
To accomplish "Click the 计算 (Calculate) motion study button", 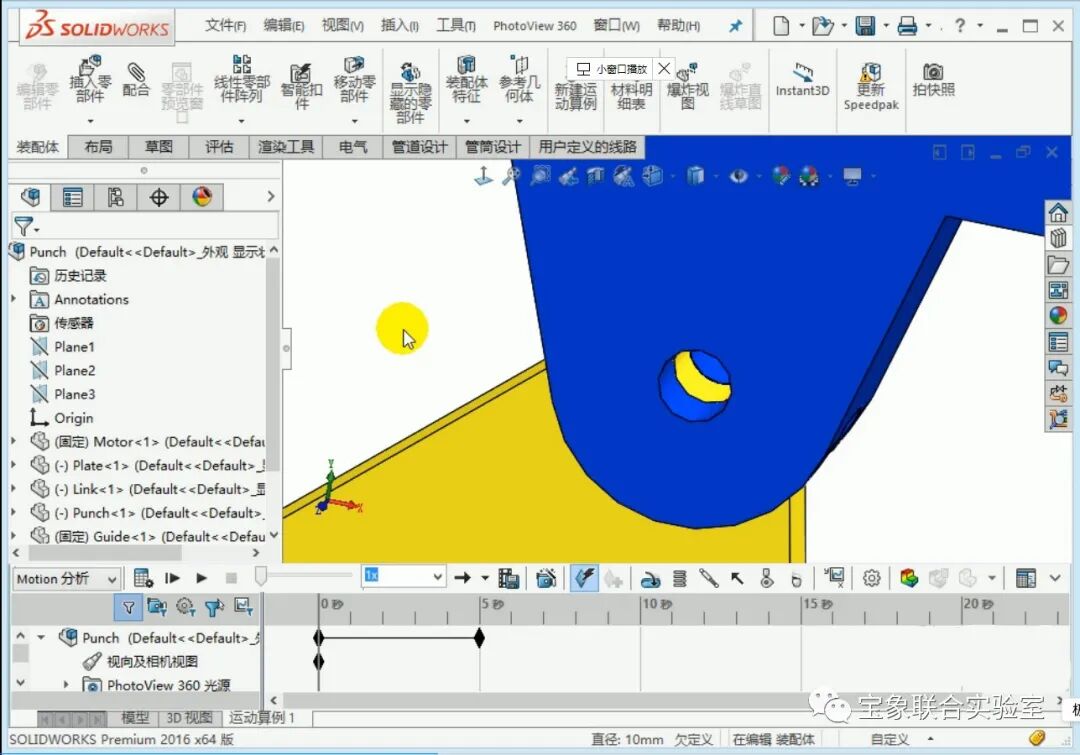I will pyautogui.click(x=143, y=577).
